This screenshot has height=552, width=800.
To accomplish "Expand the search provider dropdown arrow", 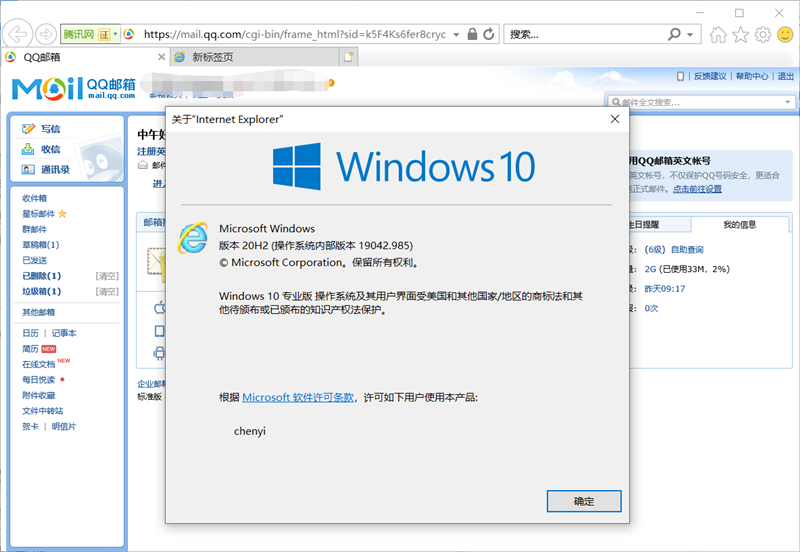I will (691, 34).
